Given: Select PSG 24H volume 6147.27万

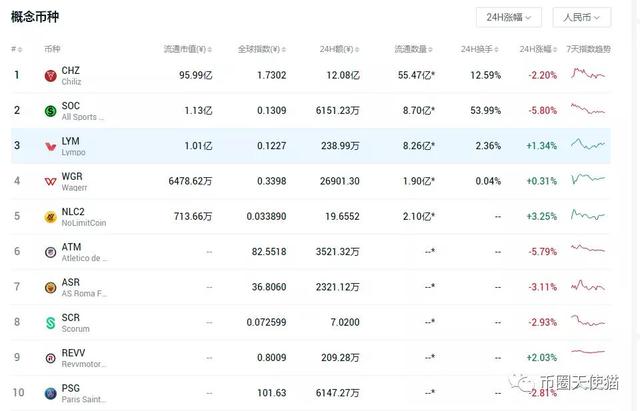Looking at the screenshot, I should (338, 393).
